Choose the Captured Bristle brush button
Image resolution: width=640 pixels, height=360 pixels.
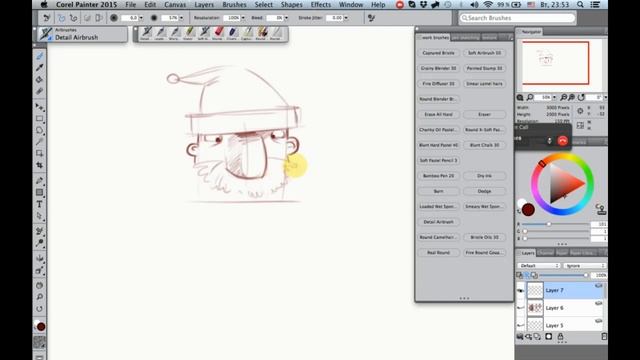coord(439,53)
